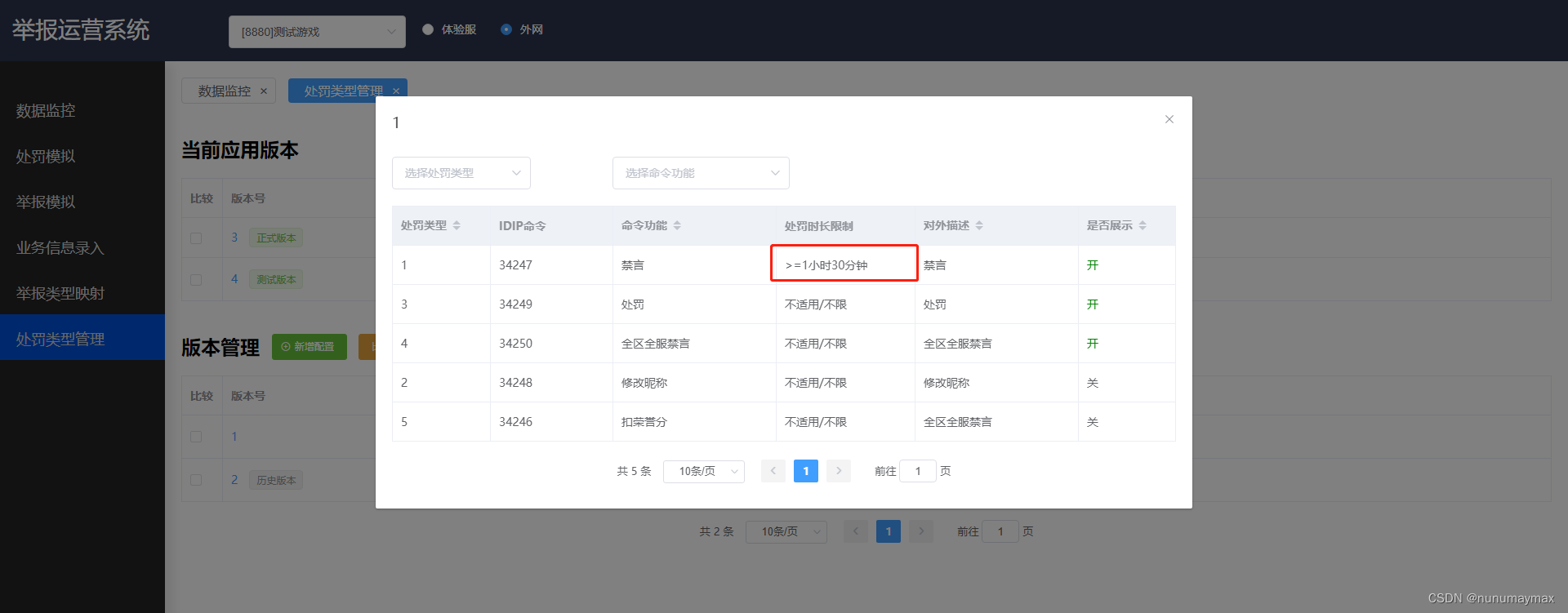Image resolution: width=1568 pixels, height=613 pixels.
Task: Click the 举报运营系统 header title
Action: pos(81,30)
